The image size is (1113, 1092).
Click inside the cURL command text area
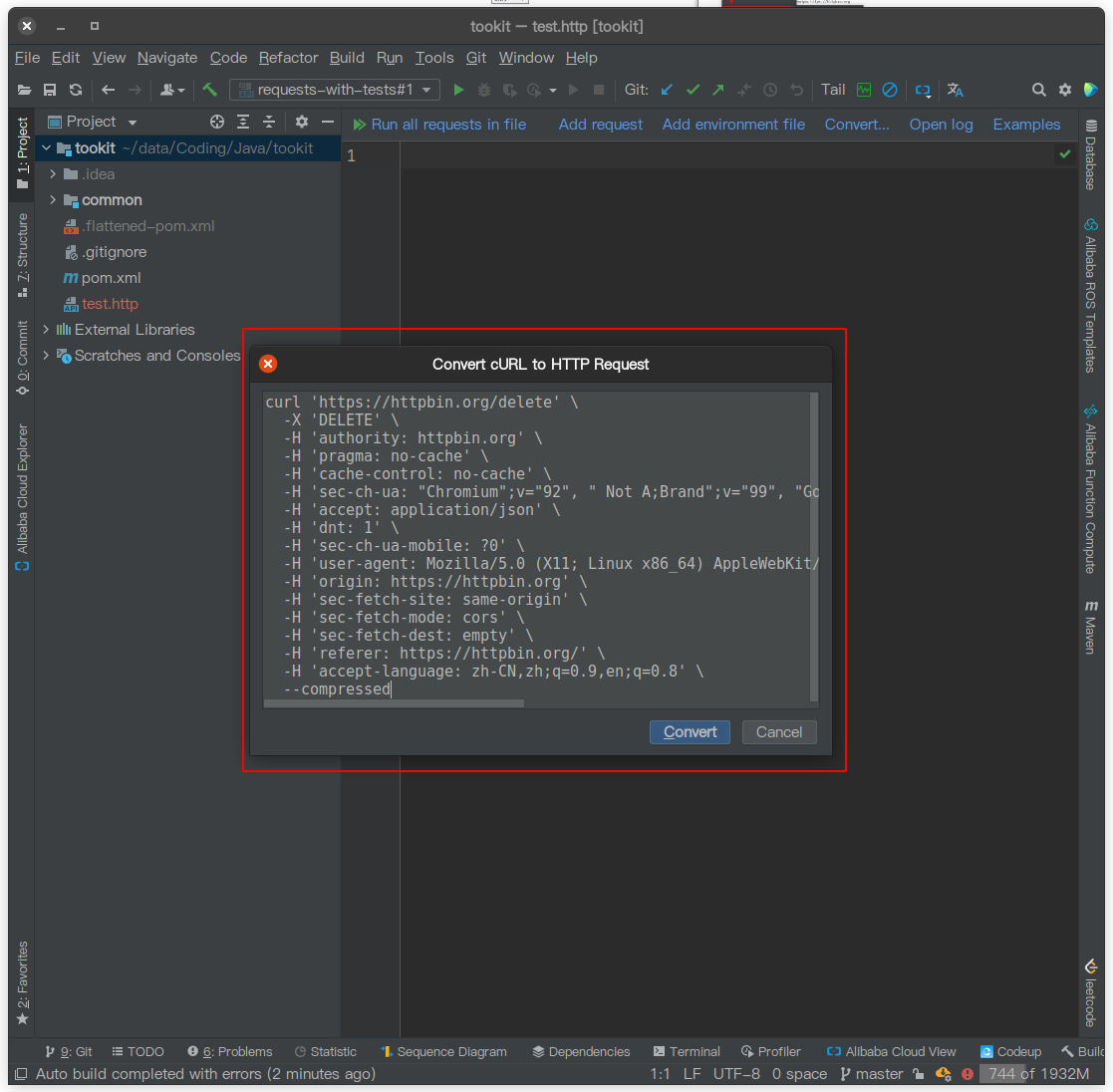[x=536, y=545]
